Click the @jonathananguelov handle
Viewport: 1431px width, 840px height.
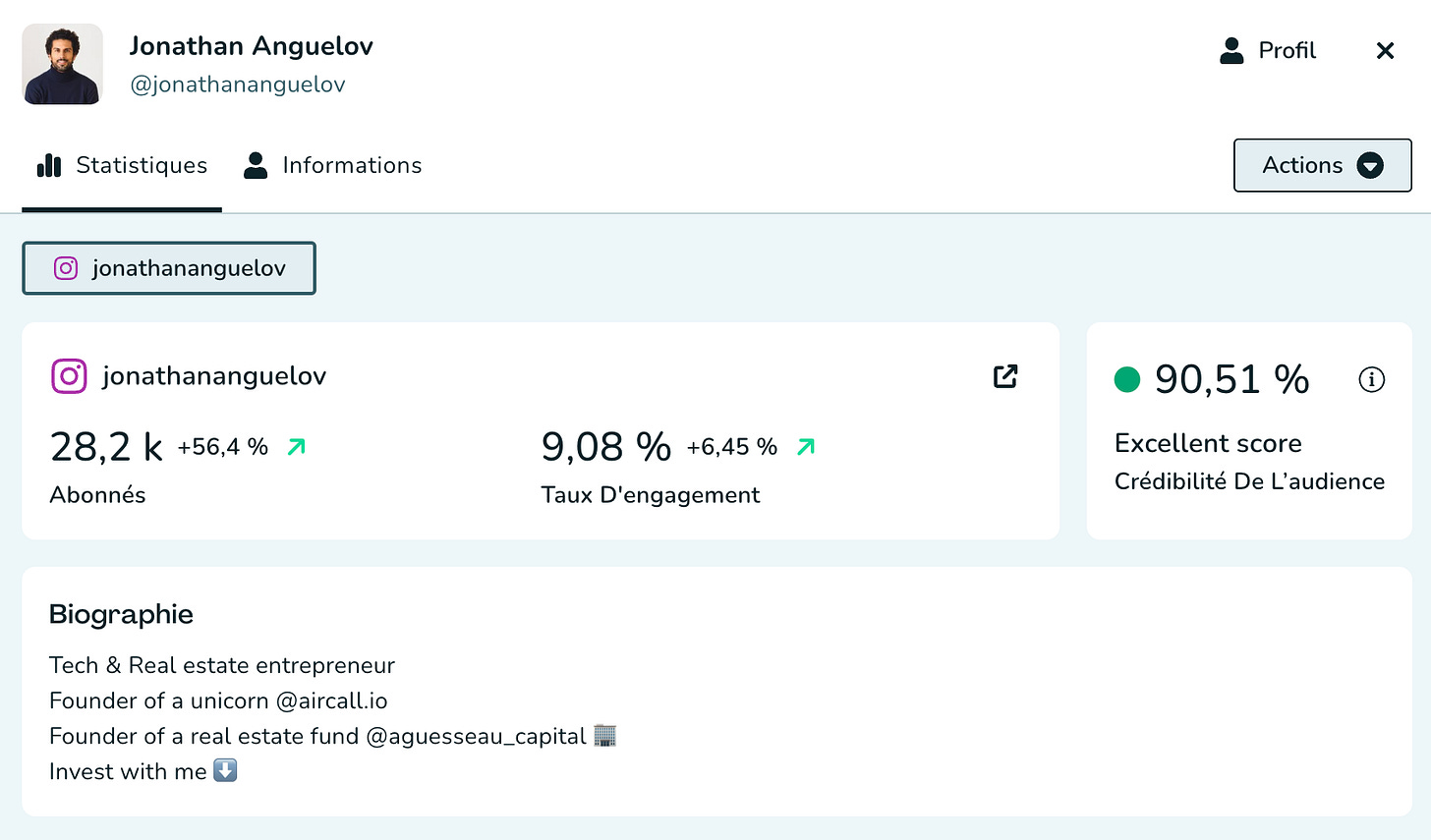238,84
